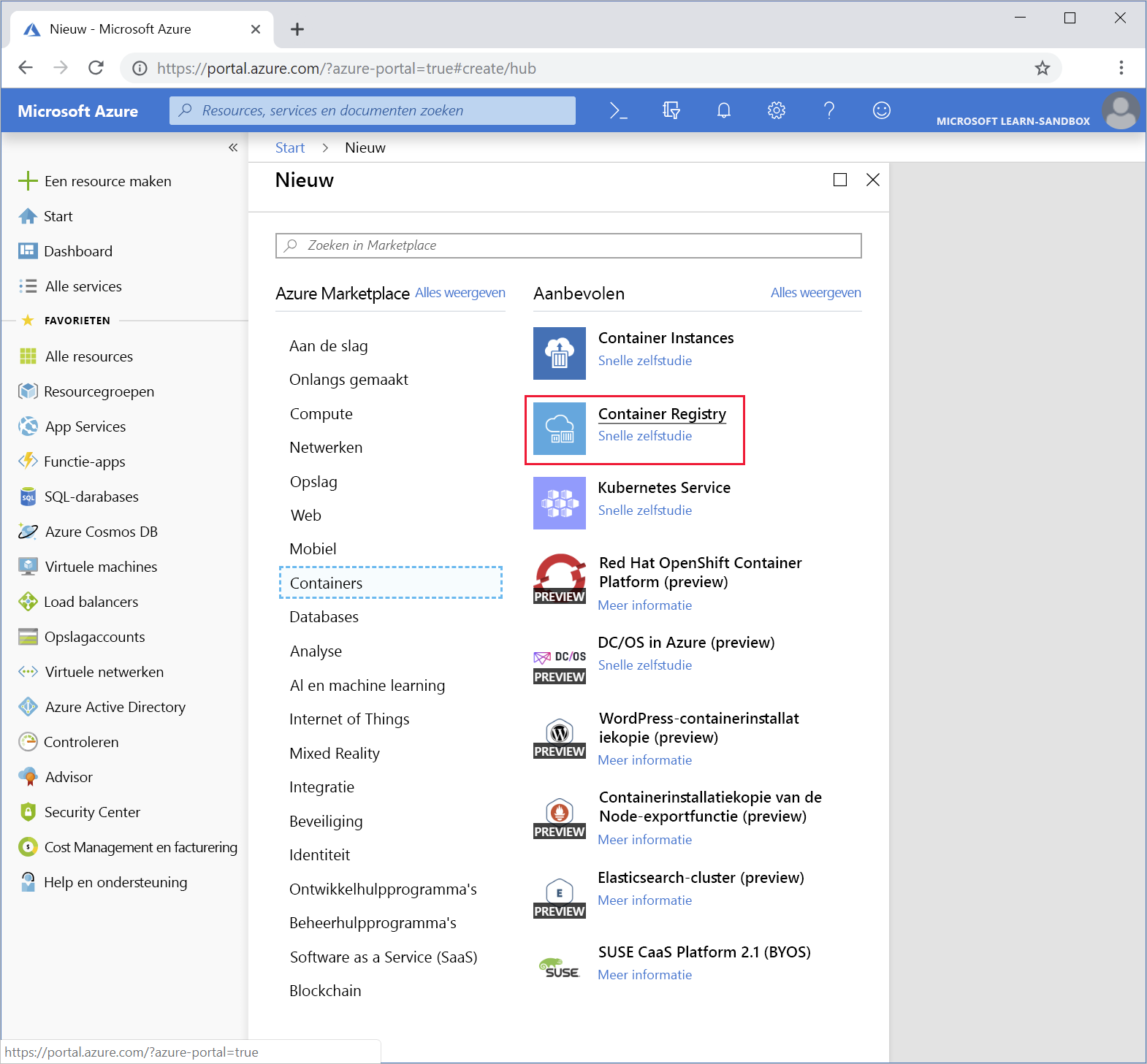Select the Blockchain marketplace category
1147x1064 pixels.
click(x=325, y=991)
